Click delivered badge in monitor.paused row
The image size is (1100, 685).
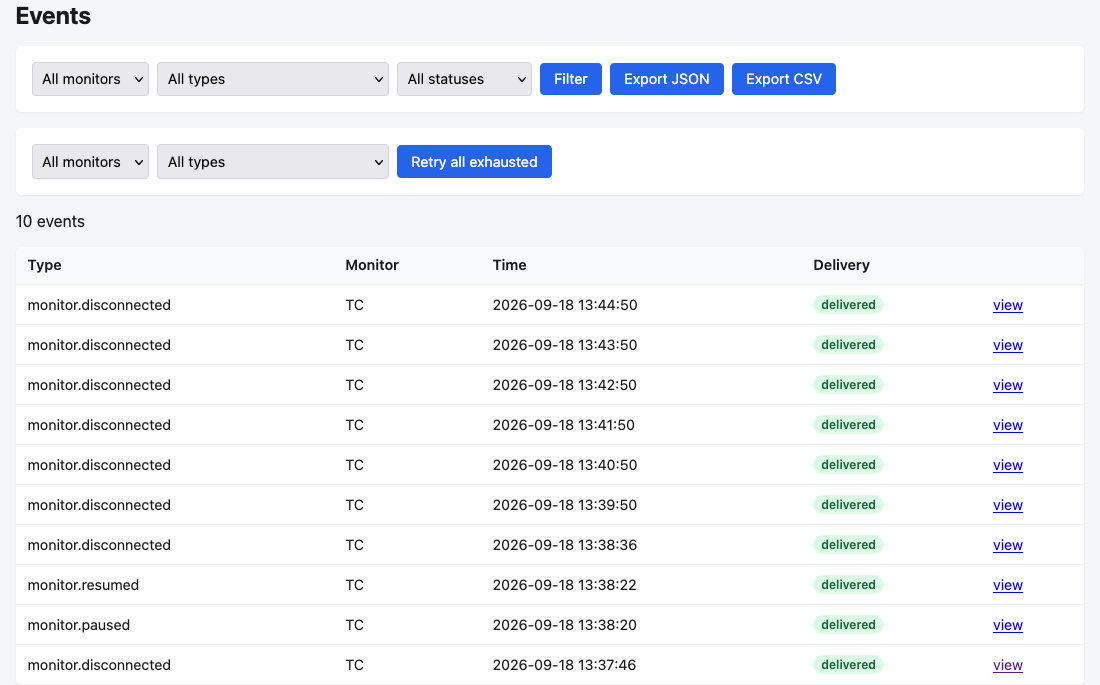[x=848, y=625]
